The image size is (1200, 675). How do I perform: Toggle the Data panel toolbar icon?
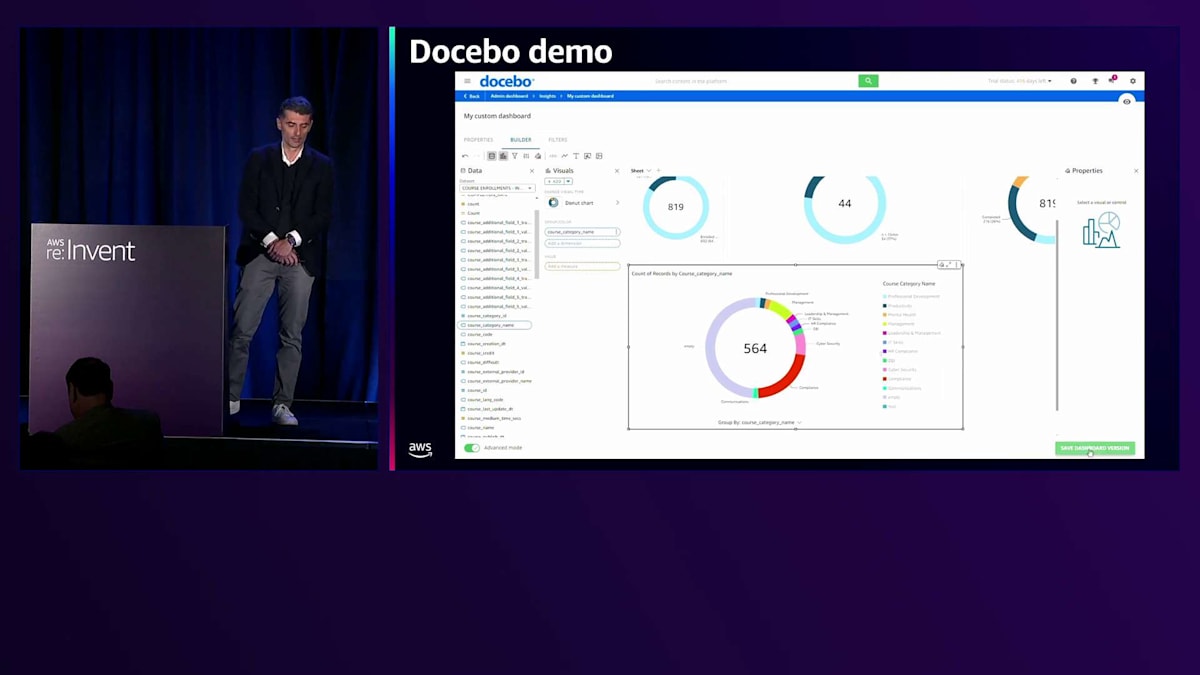pyautogui.click(x=491, y=156)
